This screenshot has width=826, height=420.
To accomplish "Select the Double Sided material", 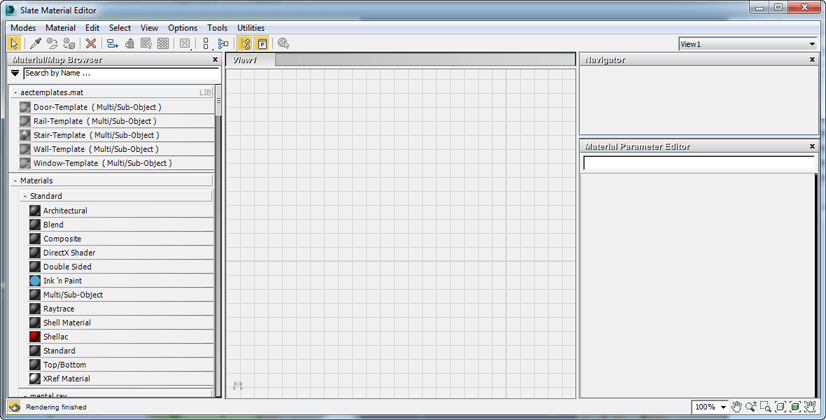I will [121, 267].
